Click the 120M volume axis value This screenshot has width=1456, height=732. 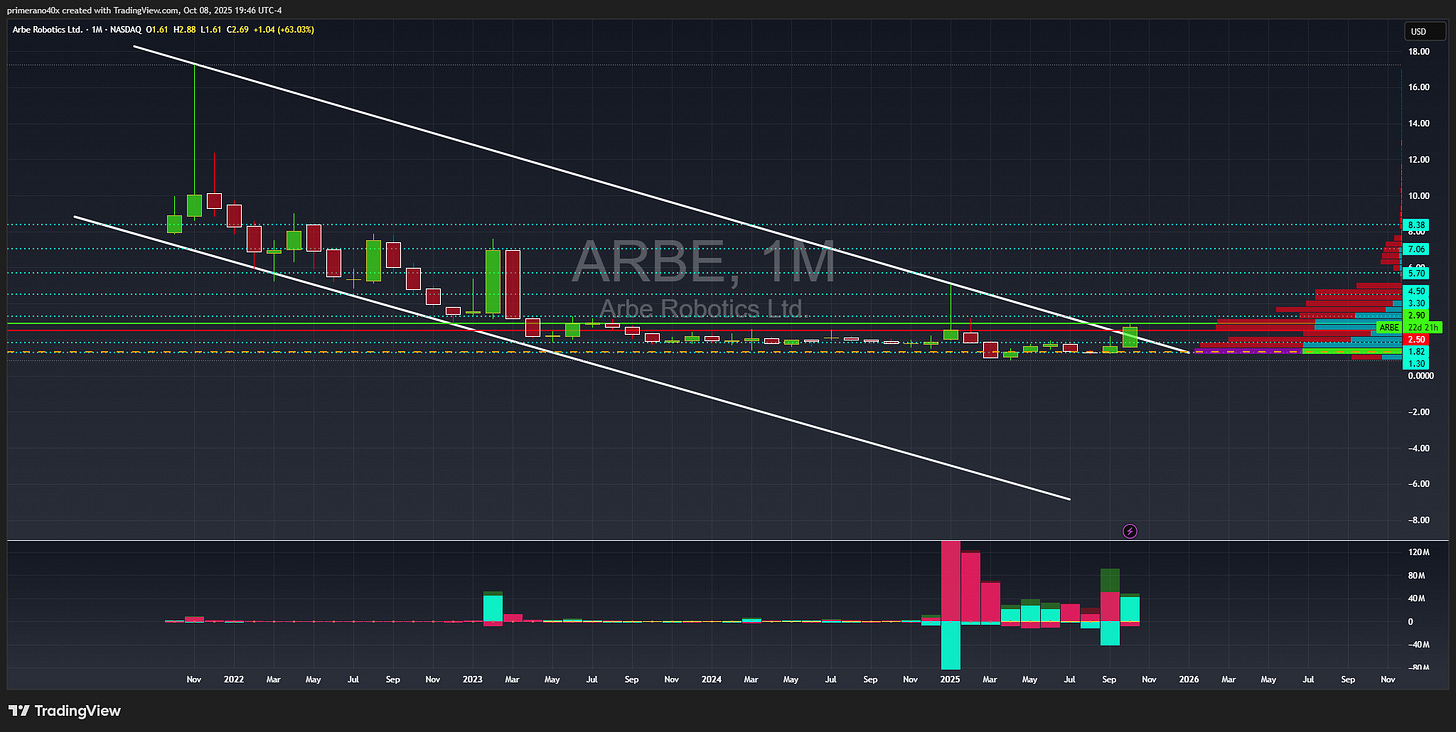pos(1417,552)
